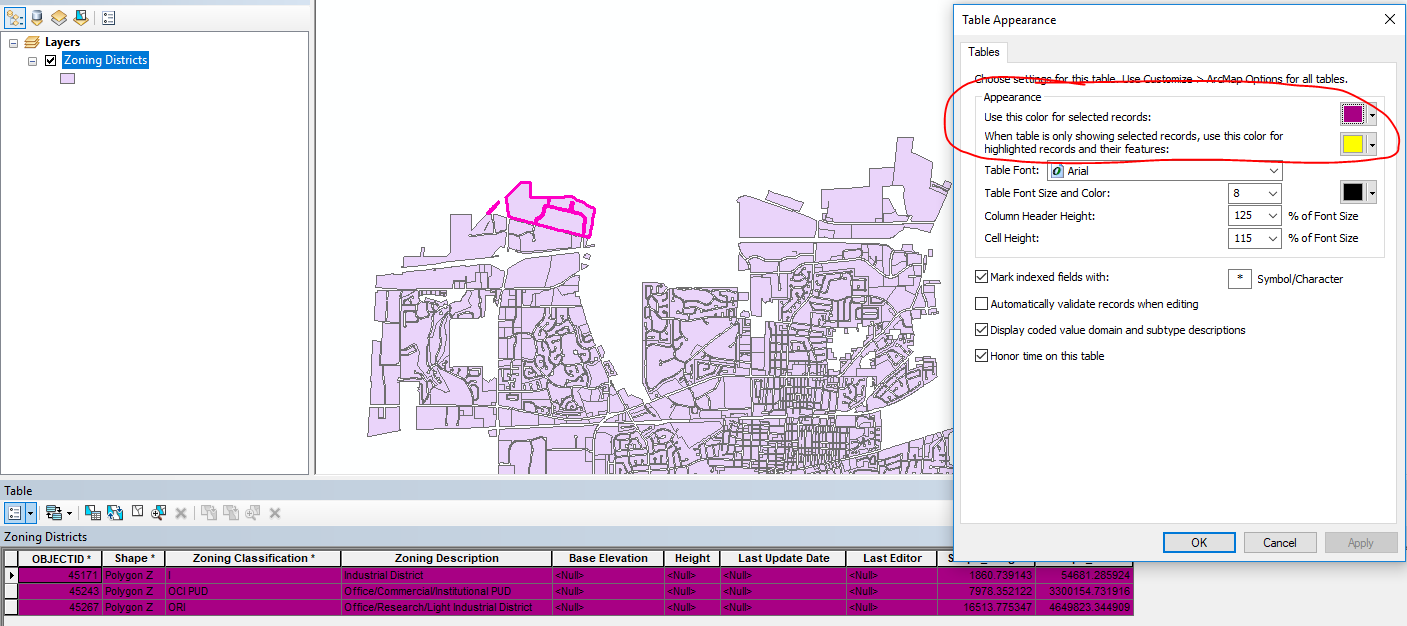Click the Layers data frame icon
This screenshot has height=626, width=1407.
tap(32, 42)
